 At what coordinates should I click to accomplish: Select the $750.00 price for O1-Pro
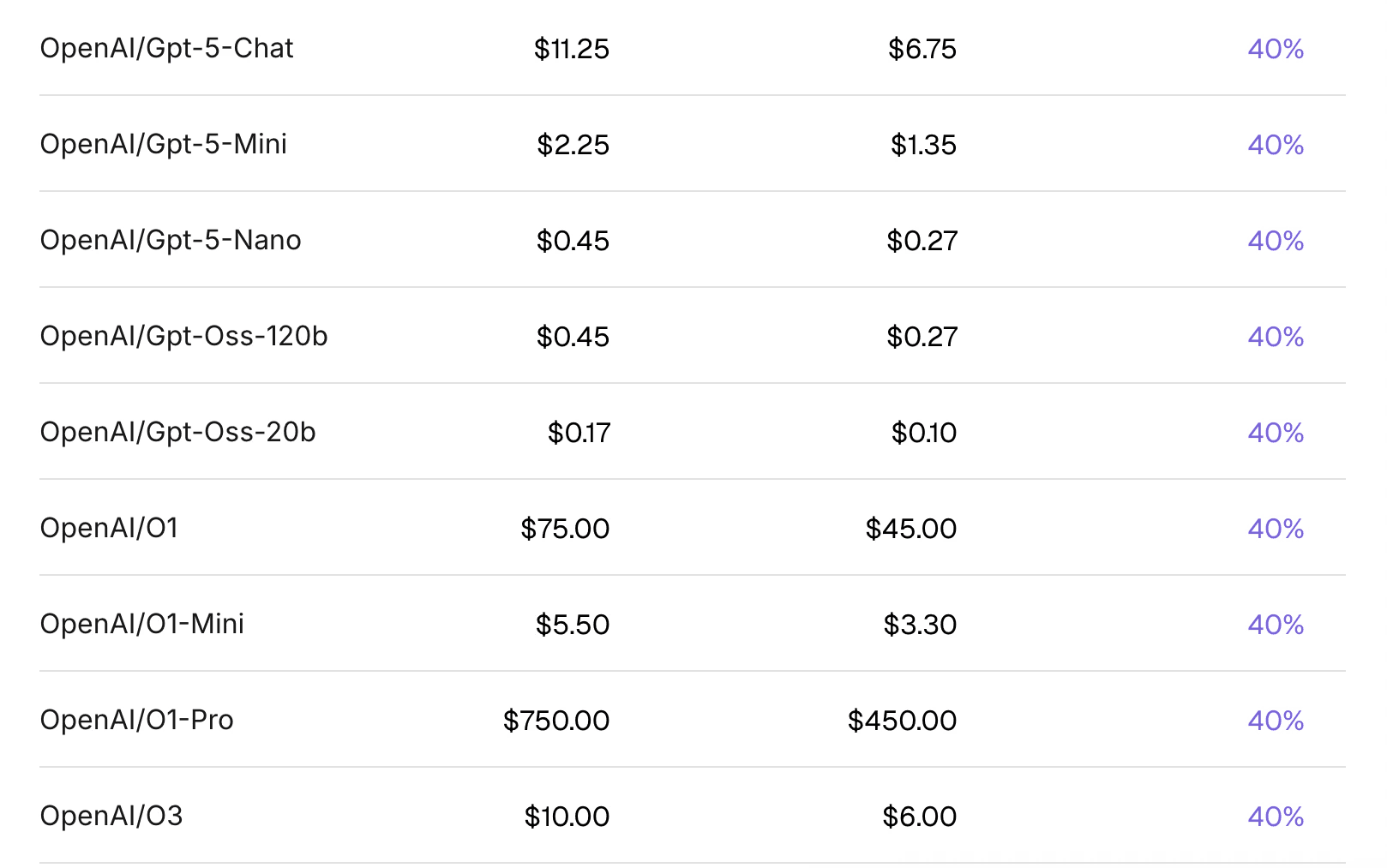pyautogui.click(x=556, y=721)
